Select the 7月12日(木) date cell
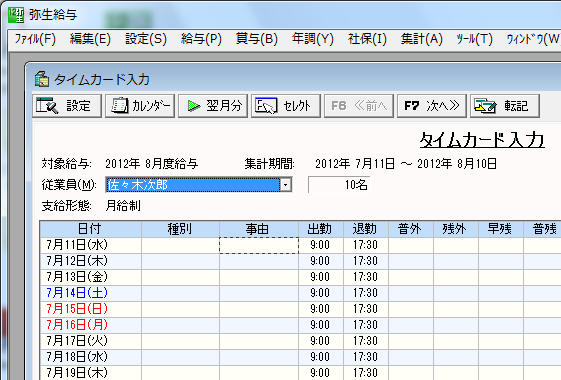 [91, 261]
